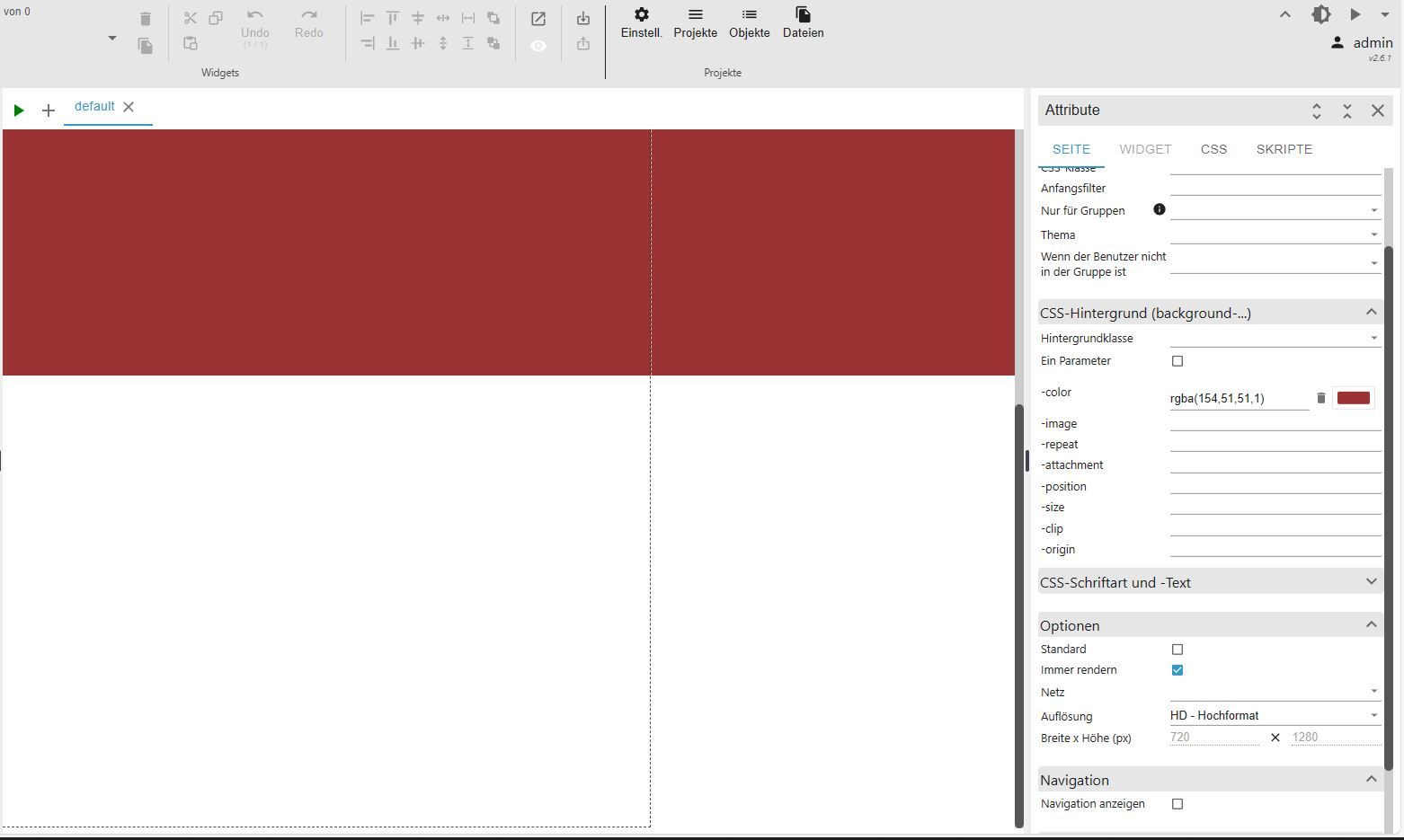
Task: Click the green play icon beside view tabs
Action: [18, 110]
